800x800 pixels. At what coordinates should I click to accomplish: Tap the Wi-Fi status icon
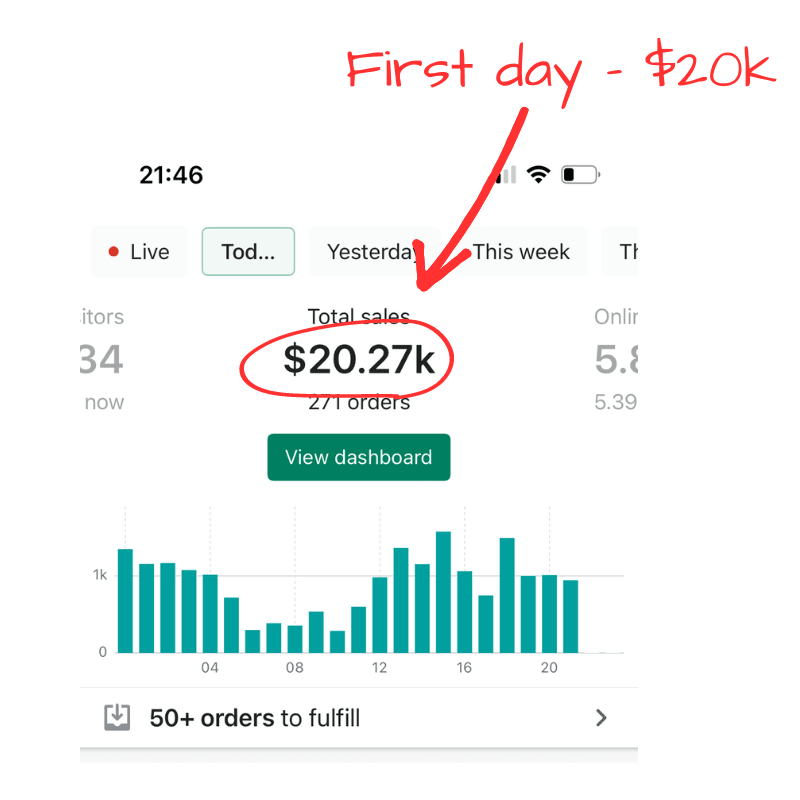(x=539, y=175)
